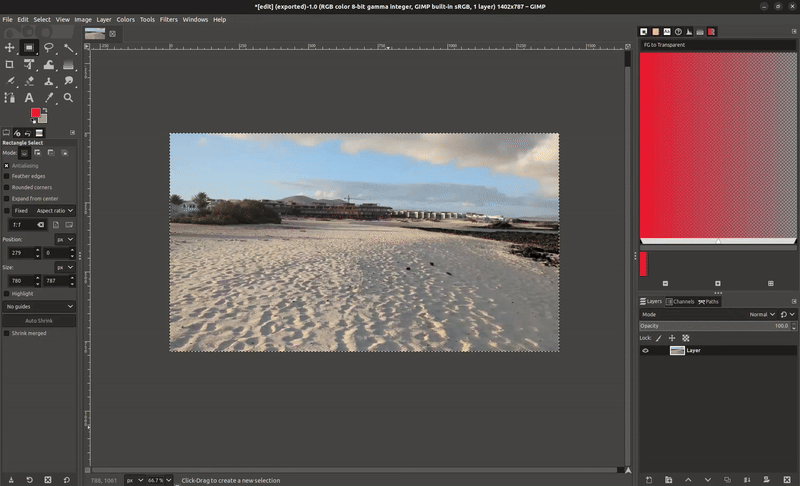Choose the Crop tool
800x486 pixels.
pos(10,64)
